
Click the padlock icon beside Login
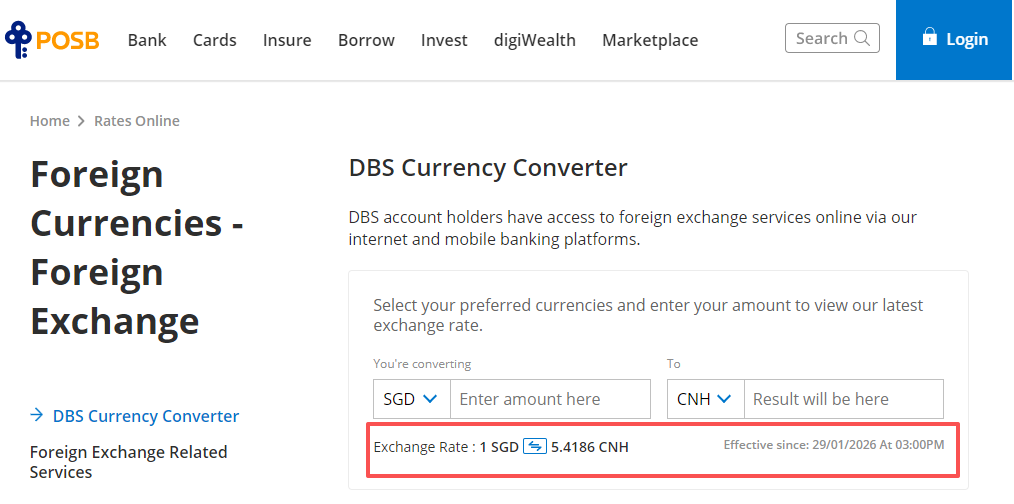(930, 38)
